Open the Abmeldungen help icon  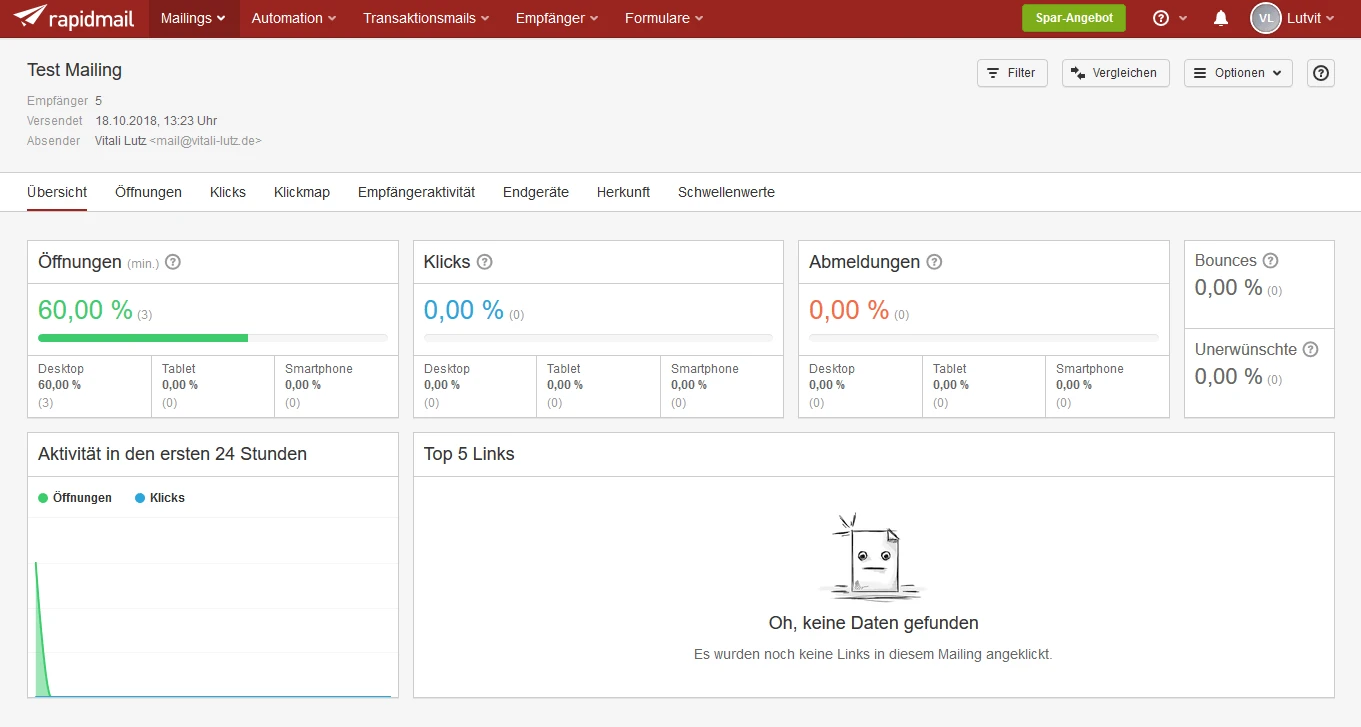(934, 262)
